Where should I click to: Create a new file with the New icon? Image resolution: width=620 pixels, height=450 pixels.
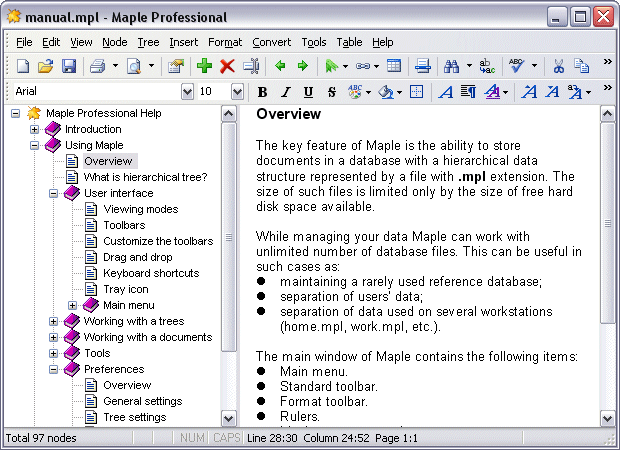click(x=23, y=66)
